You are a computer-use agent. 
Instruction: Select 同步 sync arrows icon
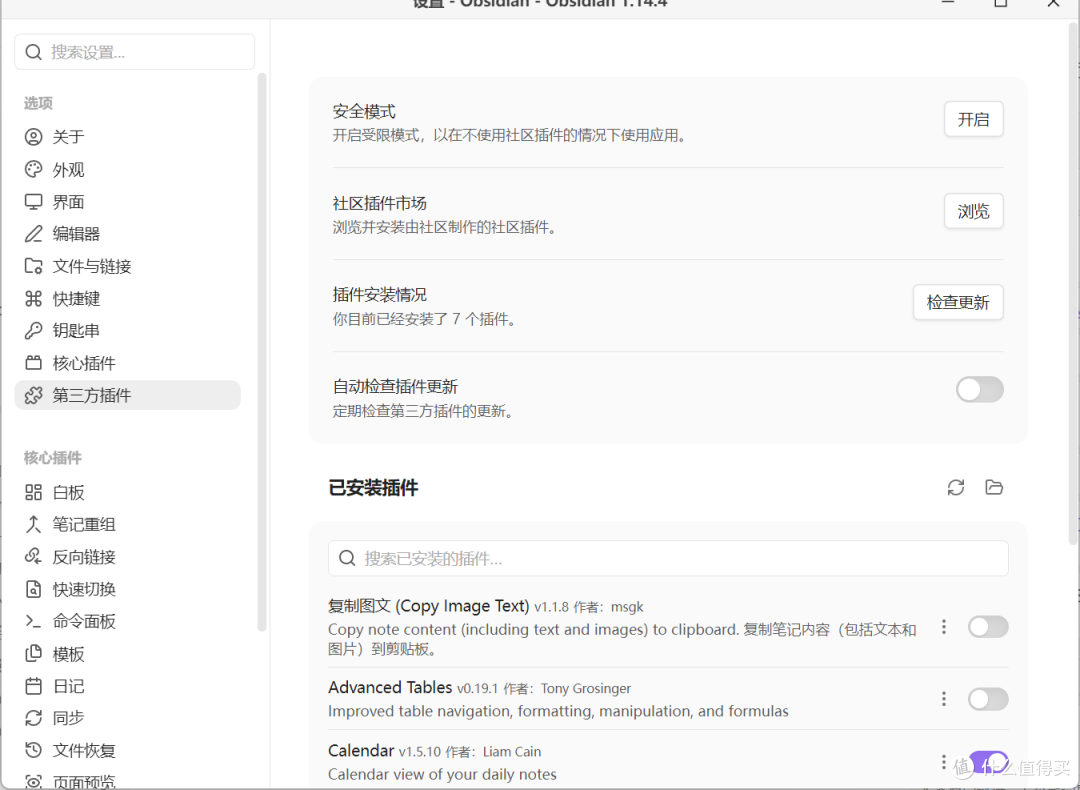coord(33,718)
